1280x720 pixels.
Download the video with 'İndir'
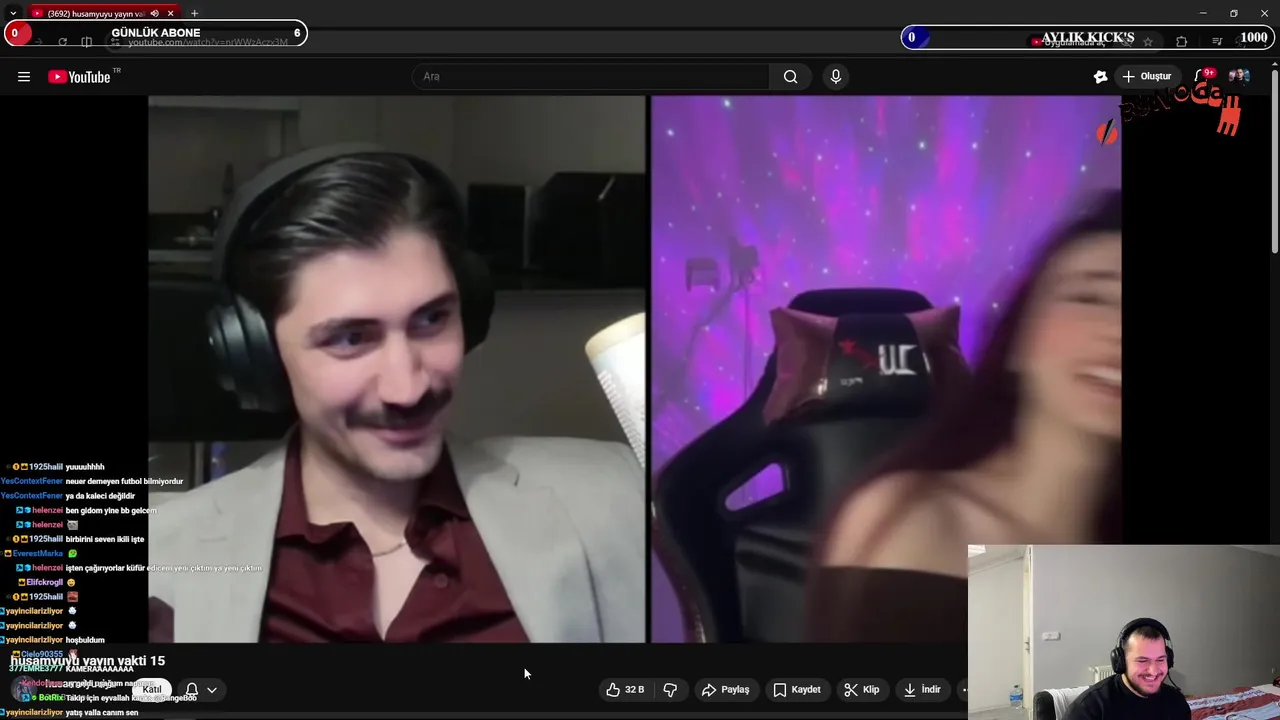pyautogui.click(x=922, y=690)
